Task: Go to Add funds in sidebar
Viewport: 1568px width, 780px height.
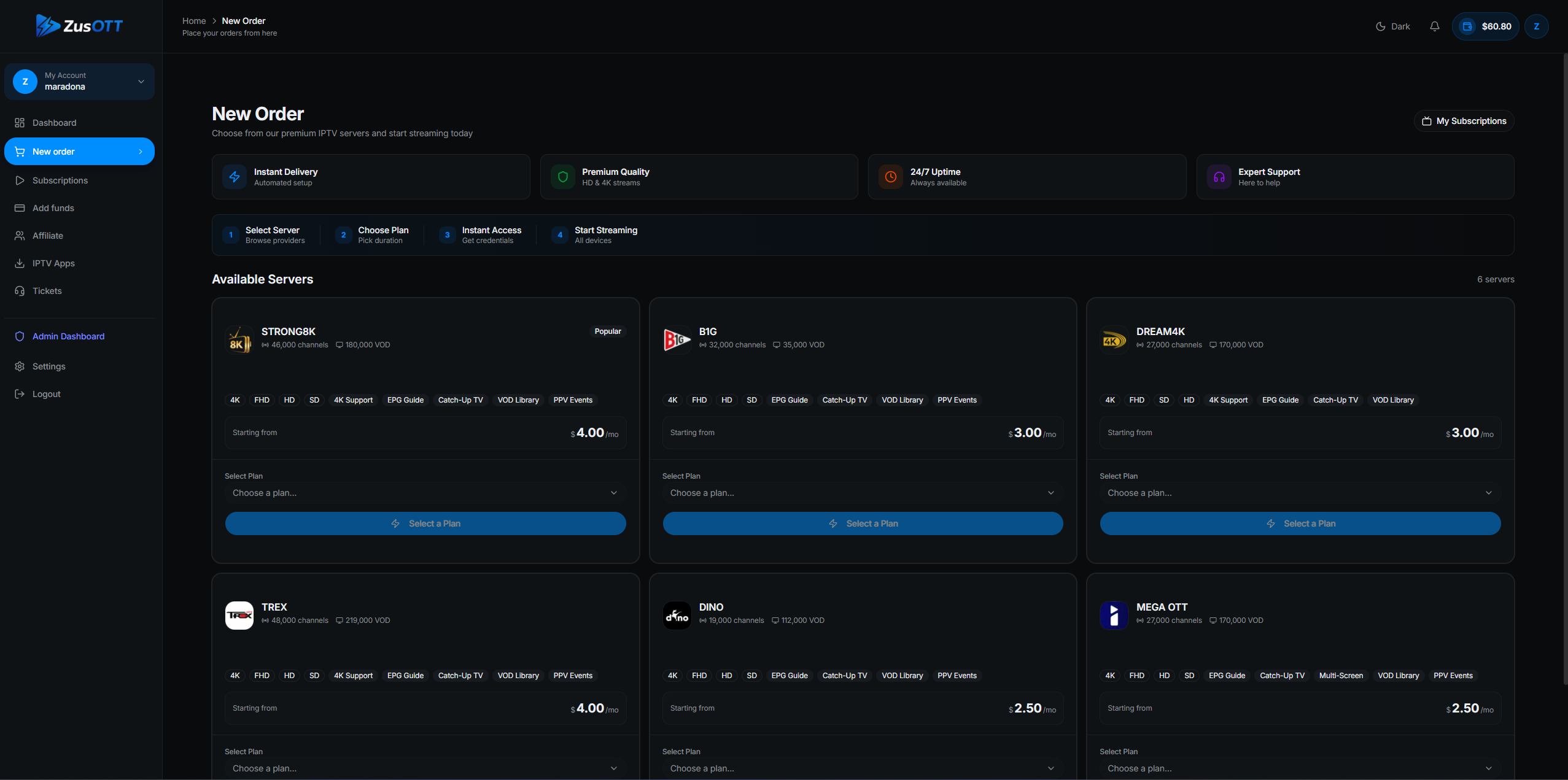Action: coord(53,208)
